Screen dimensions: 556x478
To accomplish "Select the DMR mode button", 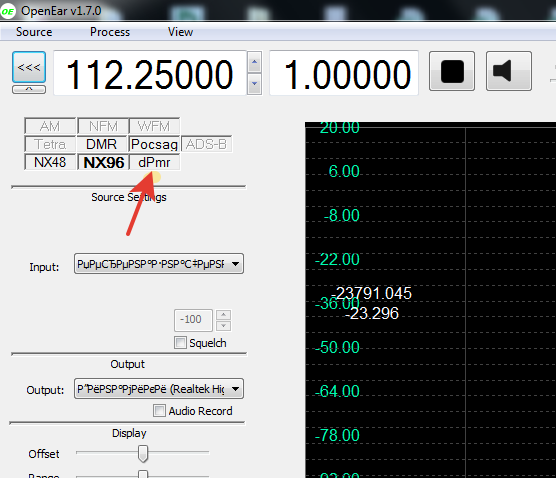I will [x=101, y=144].
